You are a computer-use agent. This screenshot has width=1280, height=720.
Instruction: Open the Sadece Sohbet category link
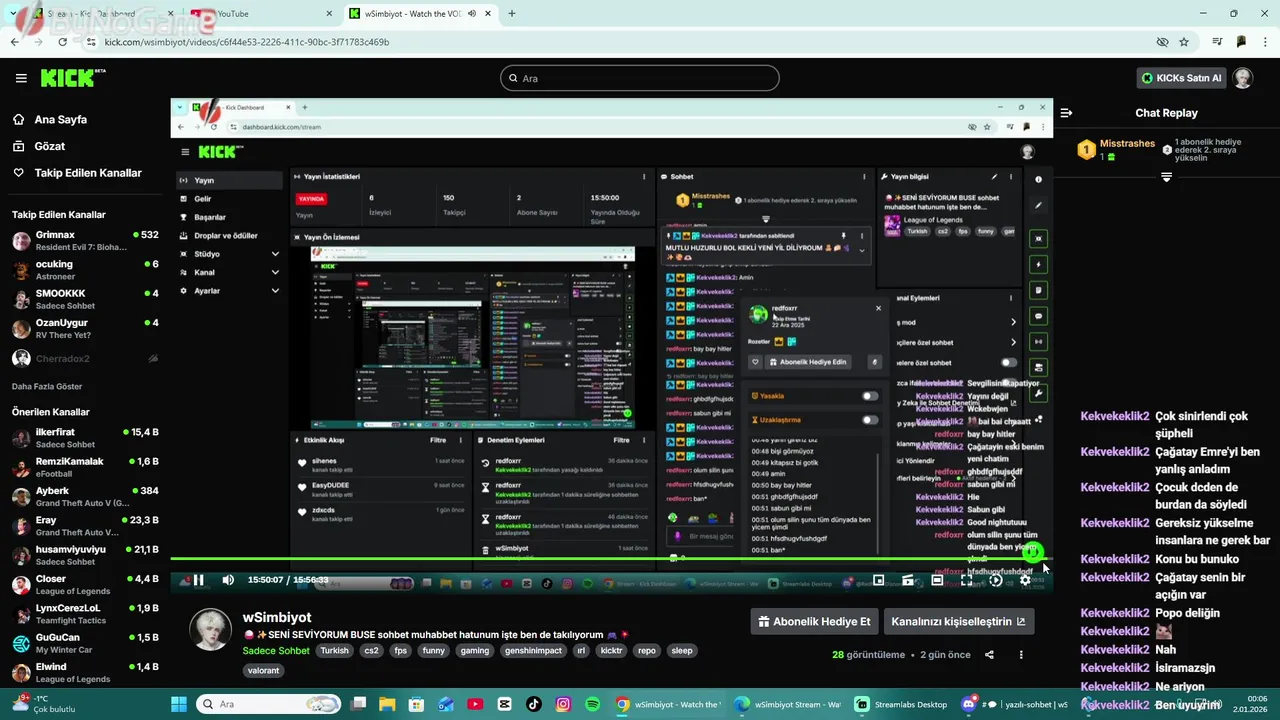click(276, 650)
